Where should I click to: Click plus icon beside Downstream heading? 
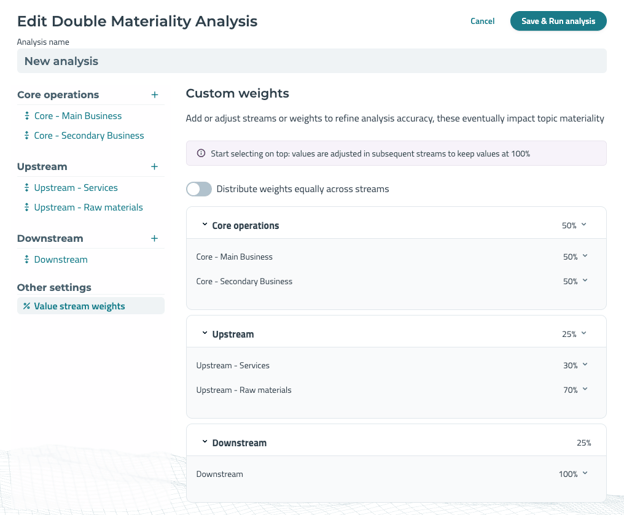coord(155,239)
